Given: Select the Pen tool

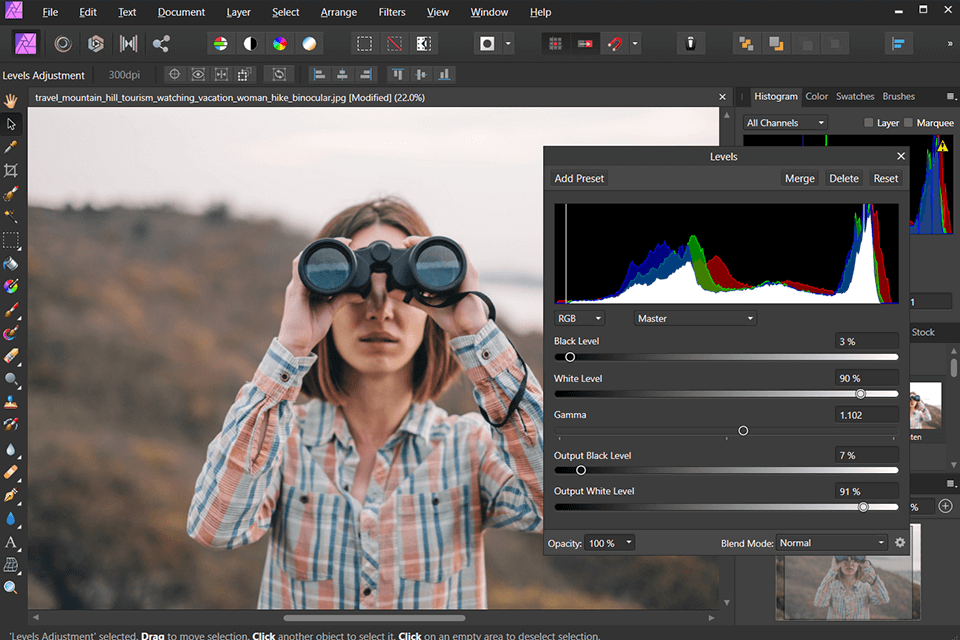Looking at the screenshot, I should click(x=11, y=495).
